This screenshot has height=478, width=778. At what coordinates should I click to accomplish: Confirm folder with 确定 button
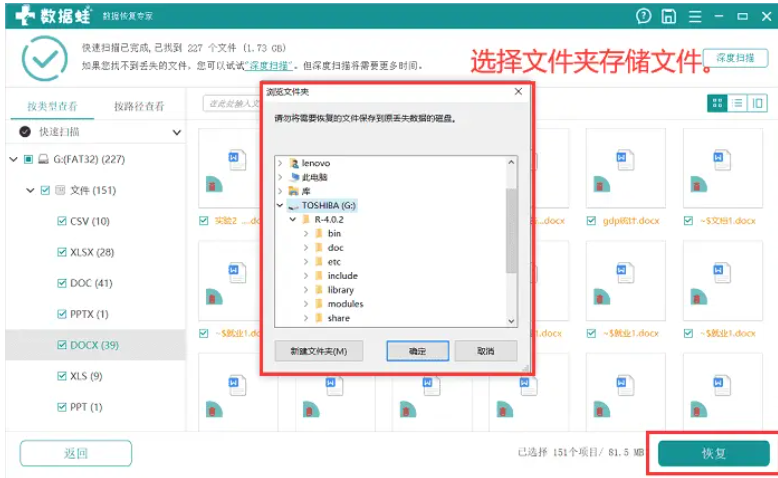(417, 351)
